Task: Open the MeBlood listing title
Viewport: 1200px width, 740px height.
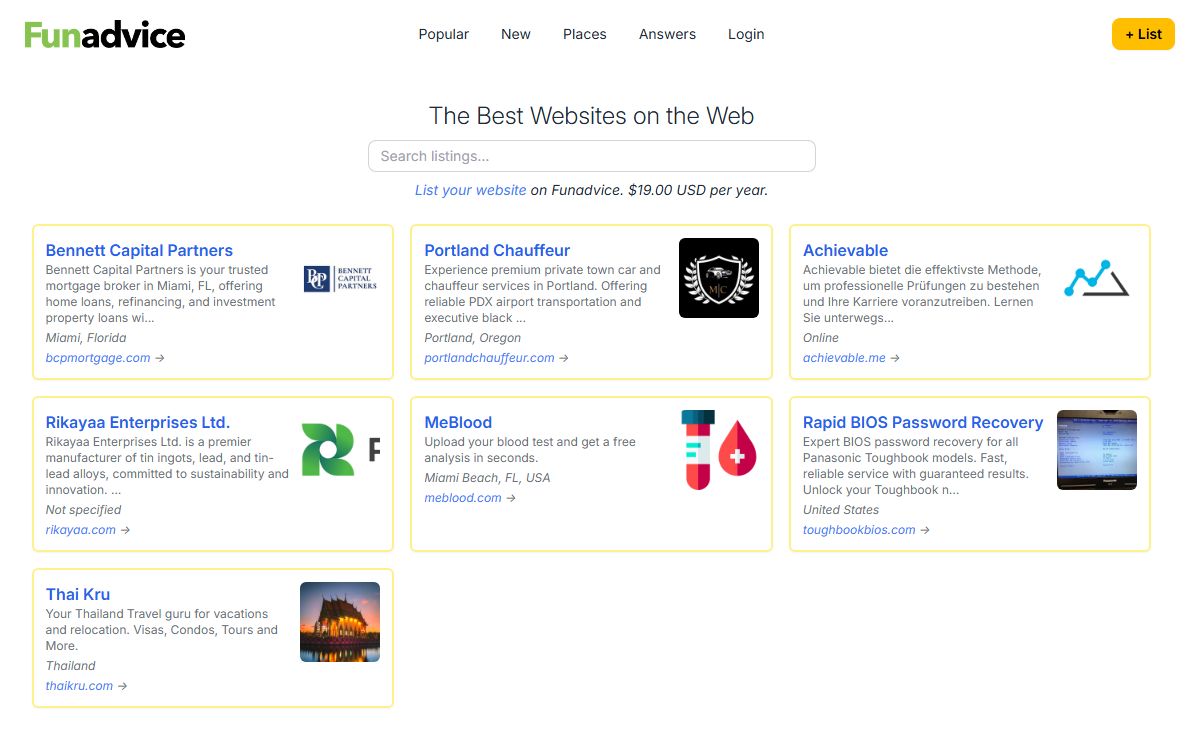Action: click(x=458, y=422)
